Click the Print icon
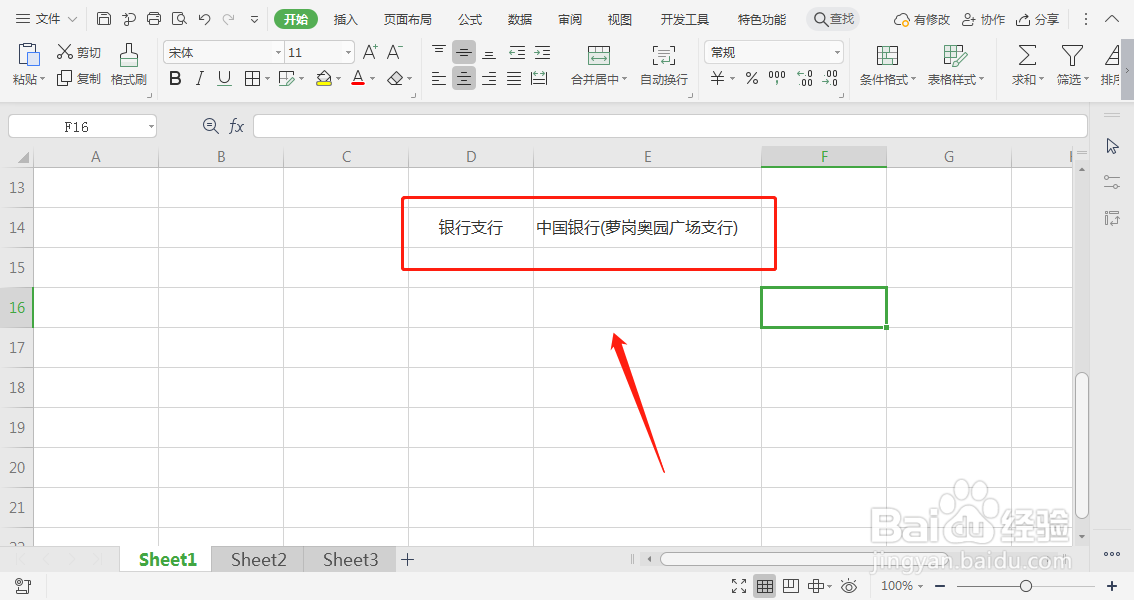Screen dimensions: 1134x600 pos(153,19)
